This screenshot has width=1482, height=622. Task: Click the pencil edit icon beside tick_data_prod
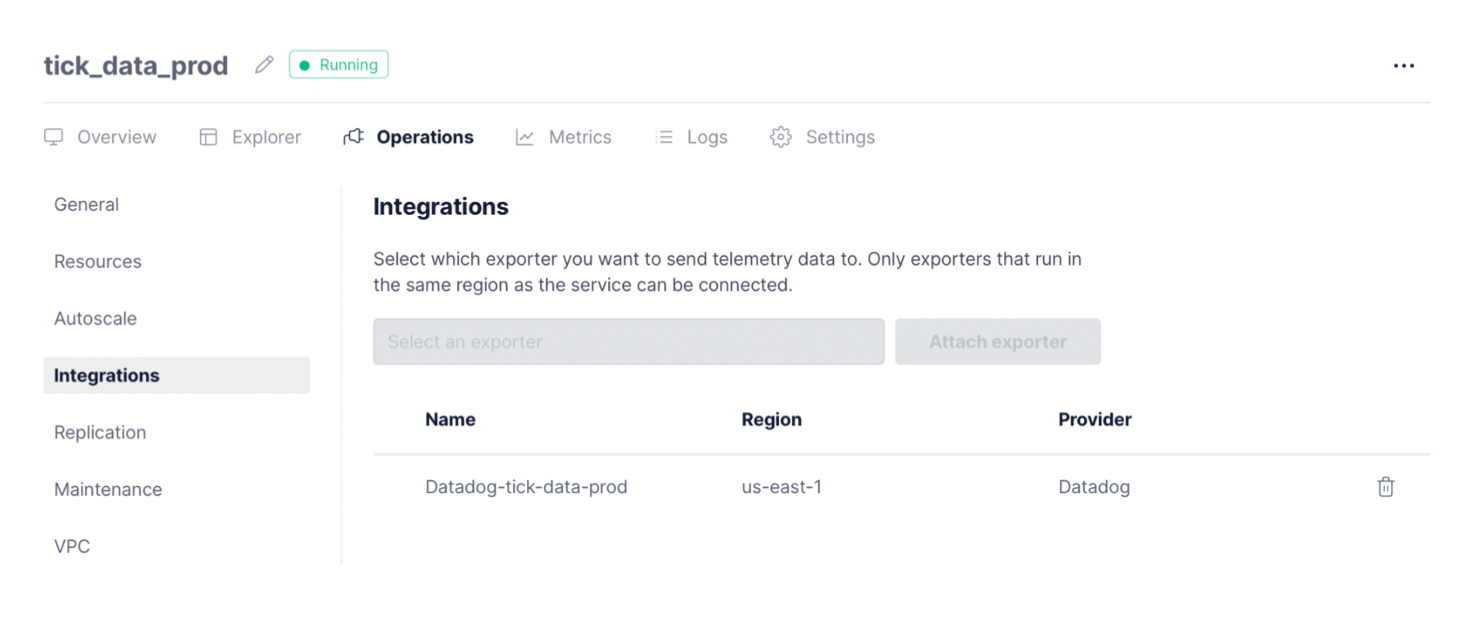(x=264, y=65)
